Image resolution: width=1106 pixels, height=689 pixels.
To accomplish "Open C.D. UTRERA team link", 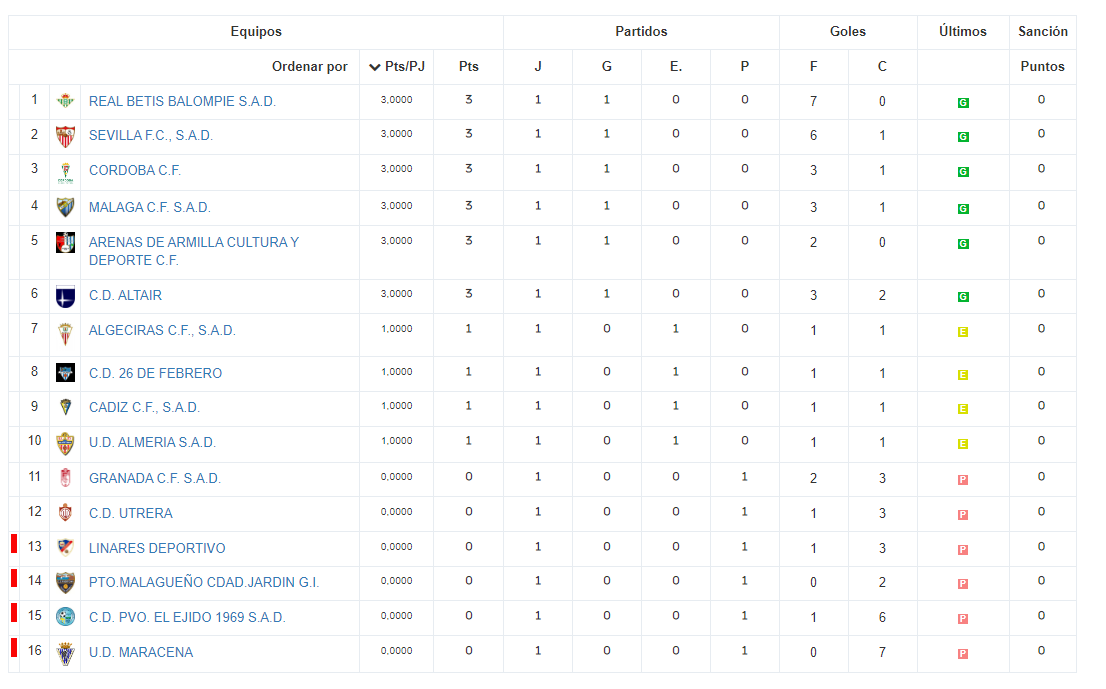I will point(130,513).
